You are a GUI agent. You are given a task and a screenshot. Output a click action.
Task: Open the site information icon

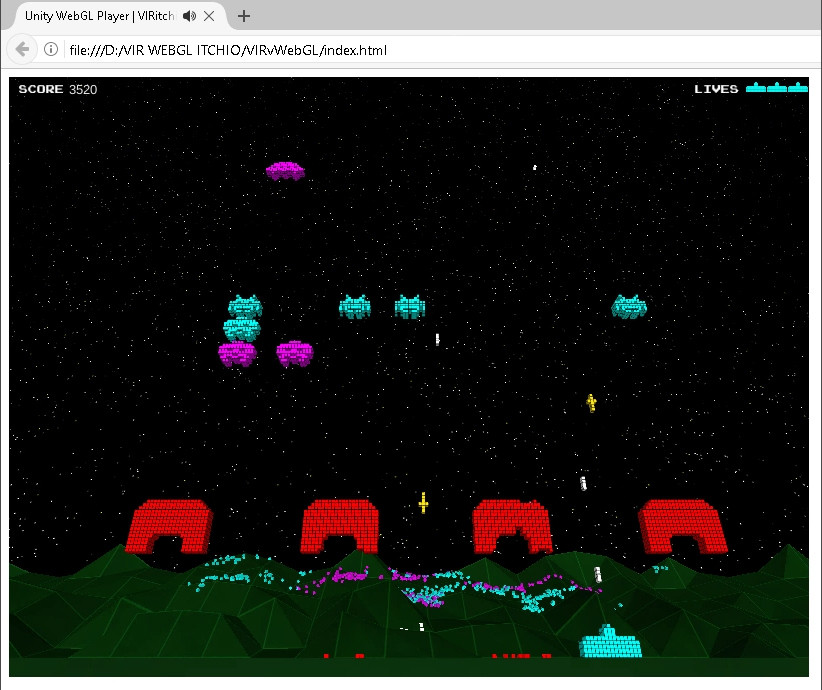pos(51,50)
